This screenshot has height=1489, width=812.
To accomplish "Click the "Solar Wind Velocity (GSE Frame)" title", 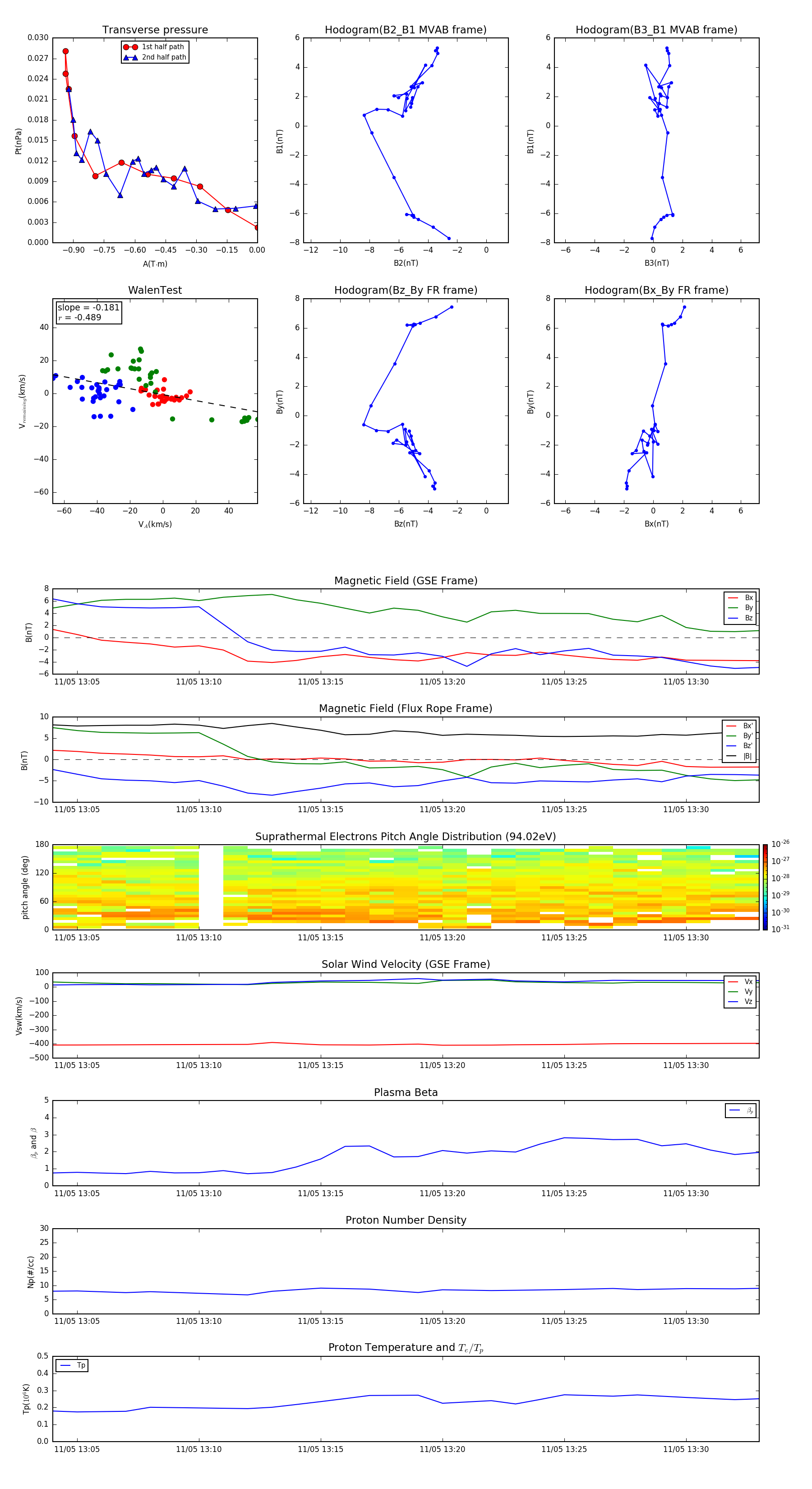I will click(x=406, y=965).
